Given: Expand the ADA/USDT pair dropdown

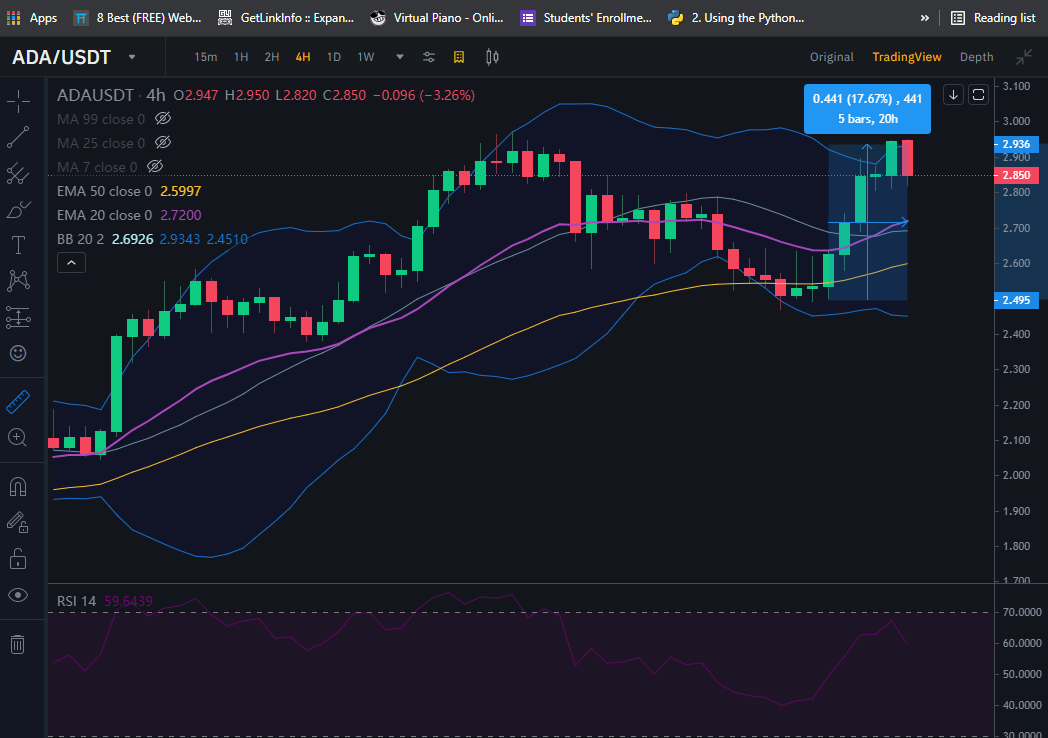Looking at the screenshot, I should [132, 57].
